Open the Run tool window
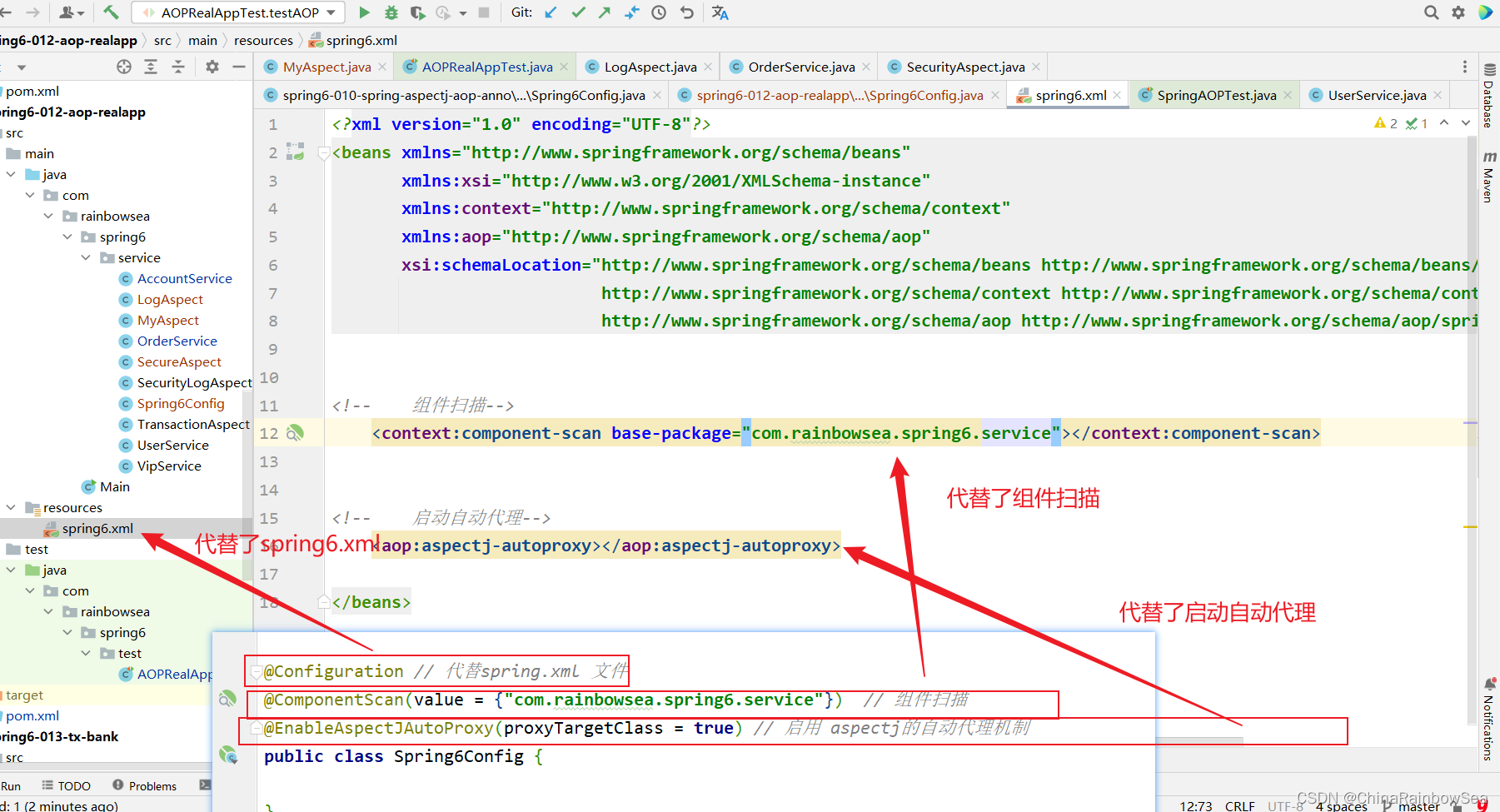The image size is (1500, 812). click(x=11, y=785)
